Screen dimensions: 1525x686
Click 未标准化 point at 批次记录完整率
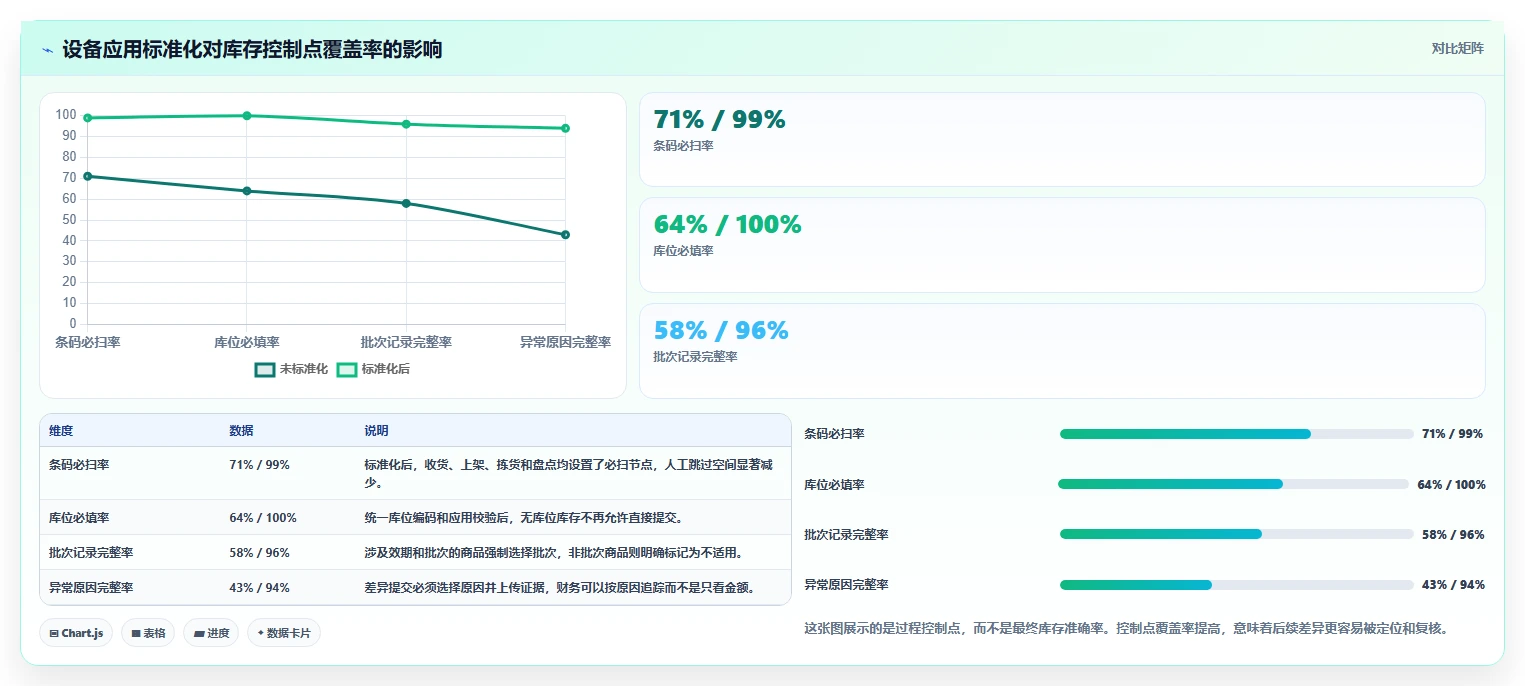click(x=406, y=203)
